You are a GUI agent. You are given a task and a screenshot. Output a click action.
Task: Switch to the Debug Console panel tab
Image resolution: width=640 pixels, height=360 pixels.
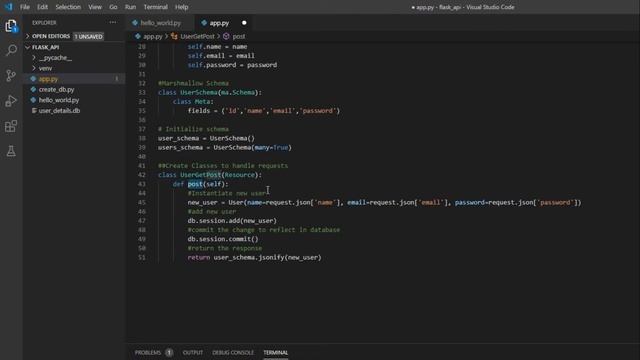tap(233, 353)
